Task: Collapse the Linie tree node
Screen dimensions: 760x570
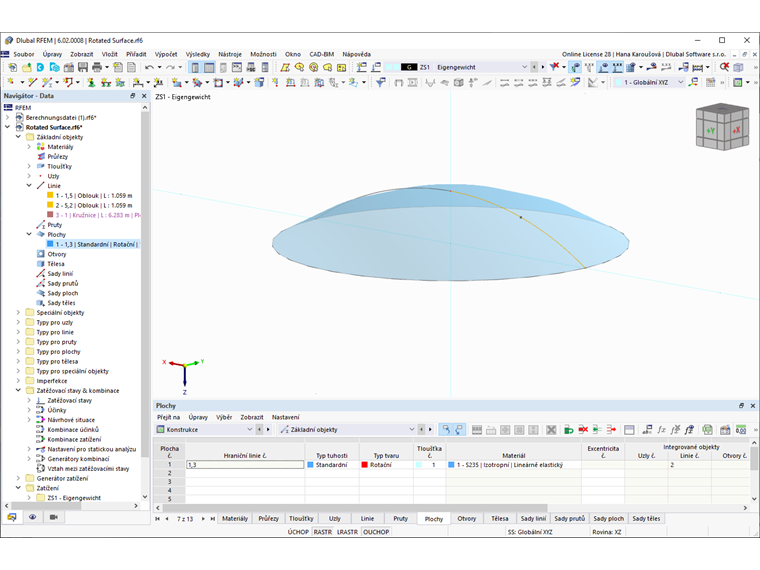Action: [29, 186]
